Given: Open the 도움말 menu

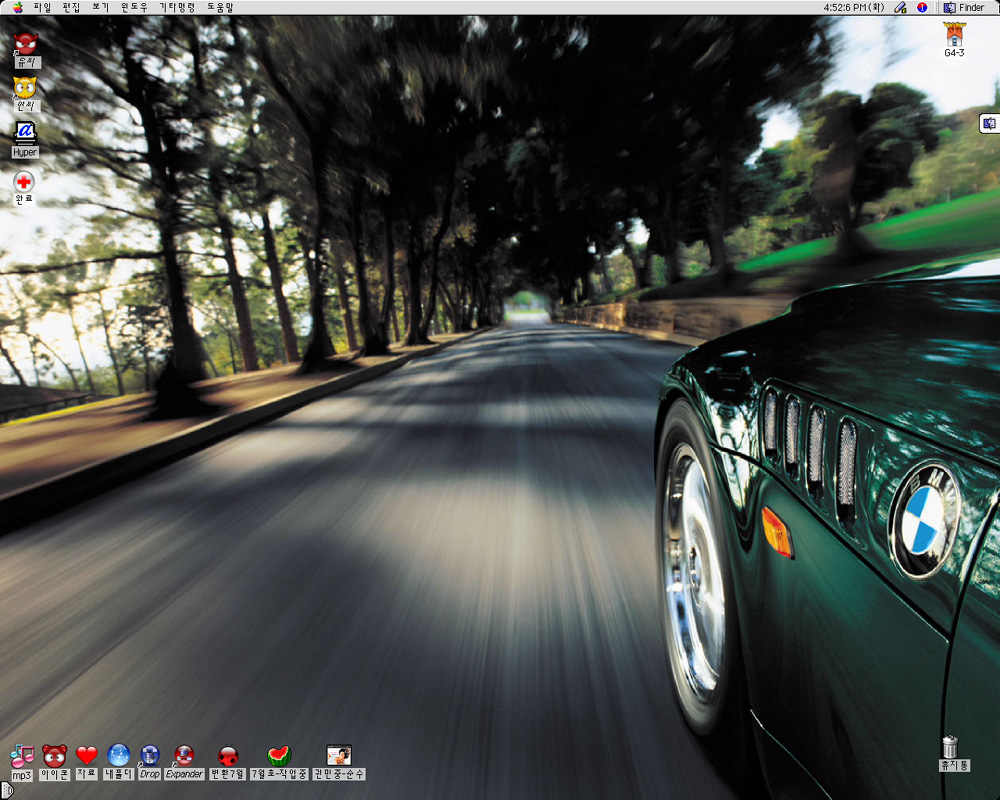Looking at the screenshot, I should [x=220, y=7].
